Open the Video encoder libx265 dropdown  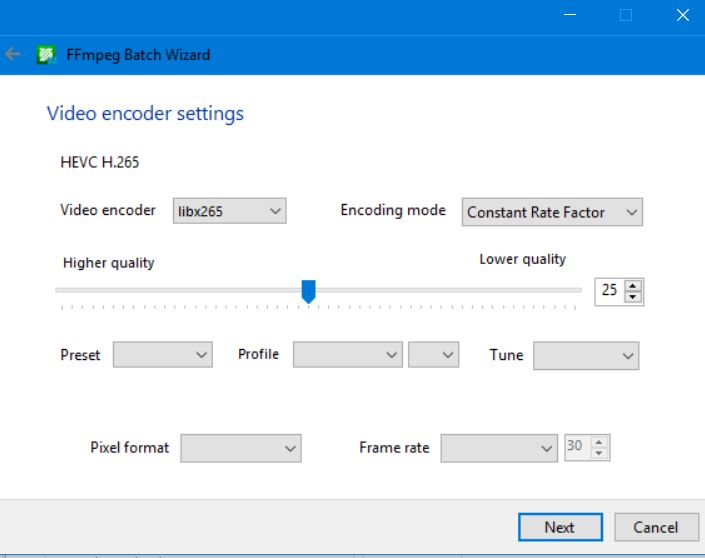pos(230,211)
